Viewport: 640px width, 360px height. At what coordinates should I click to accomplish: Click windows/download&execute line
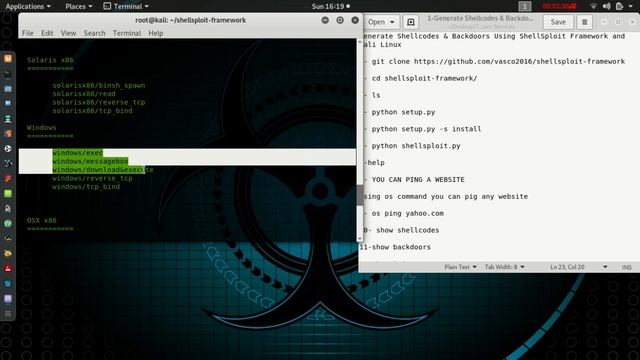tap(103, 169)
